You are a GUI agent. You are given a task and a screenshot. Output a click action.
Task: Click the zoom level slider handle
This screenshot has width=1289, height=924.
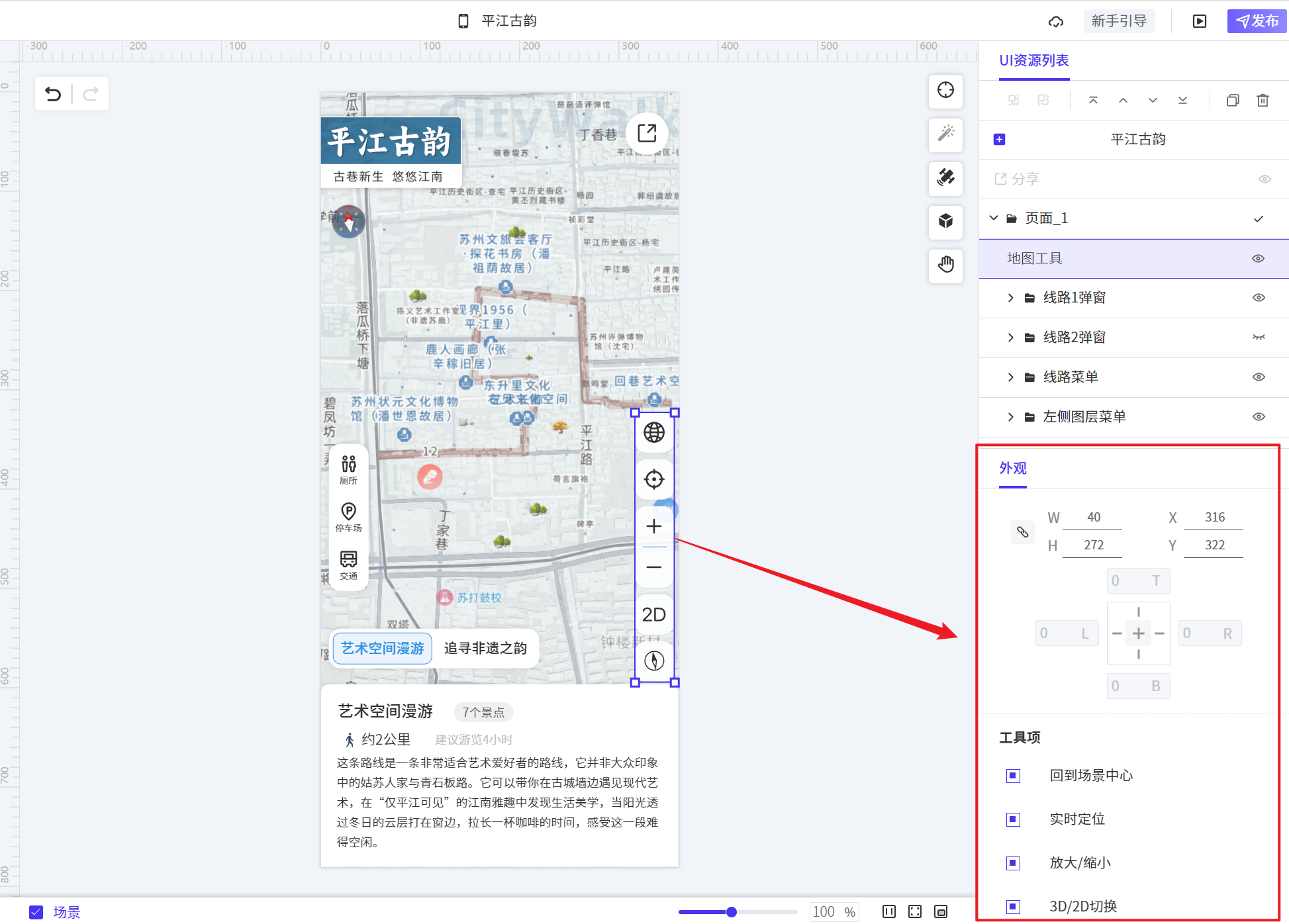click(732, 912)
